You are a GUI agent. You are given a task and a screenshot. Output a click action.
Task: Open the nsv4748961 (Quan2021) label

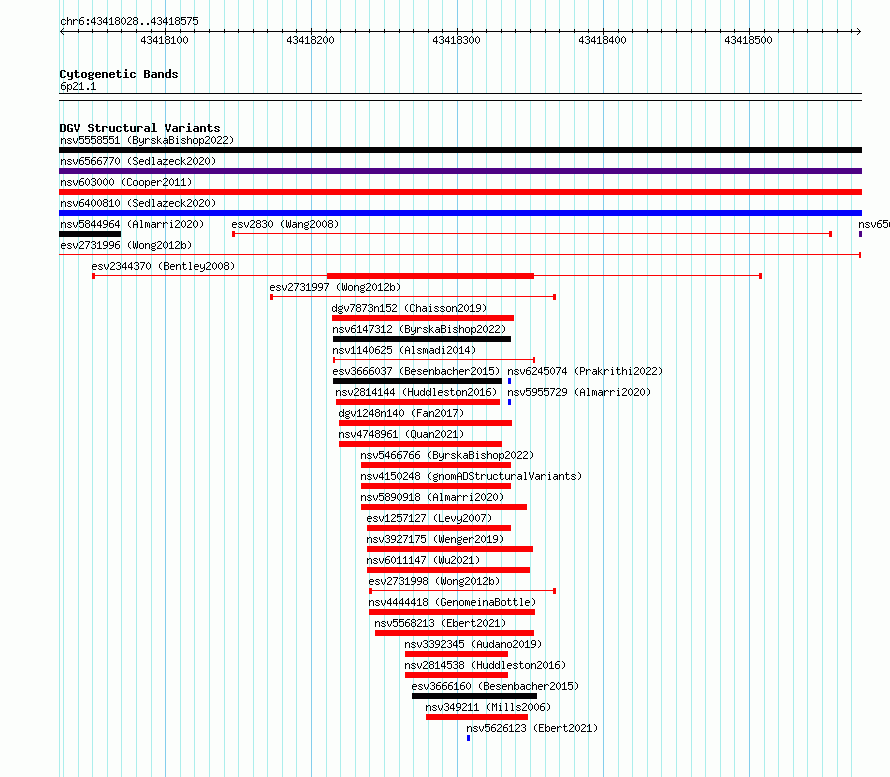401,434
